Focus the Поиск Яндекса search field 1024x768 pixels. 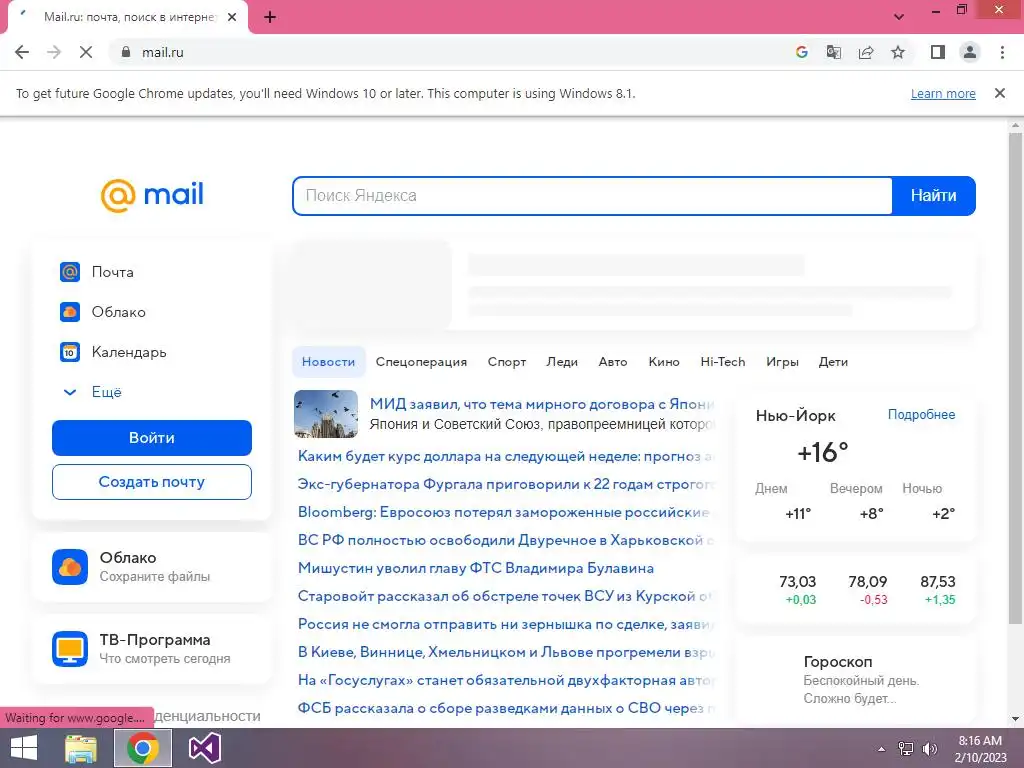[592, 195]
